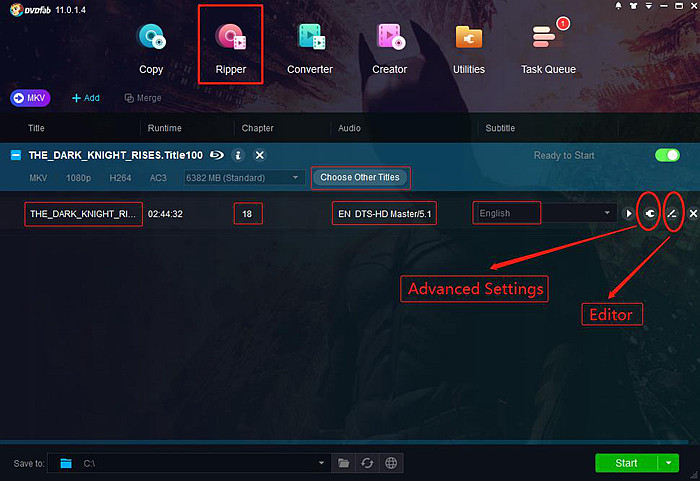The width and height of the screenshot is (700, 481).
Task: Click the Subtitle column header
Action: click(500, 128)
